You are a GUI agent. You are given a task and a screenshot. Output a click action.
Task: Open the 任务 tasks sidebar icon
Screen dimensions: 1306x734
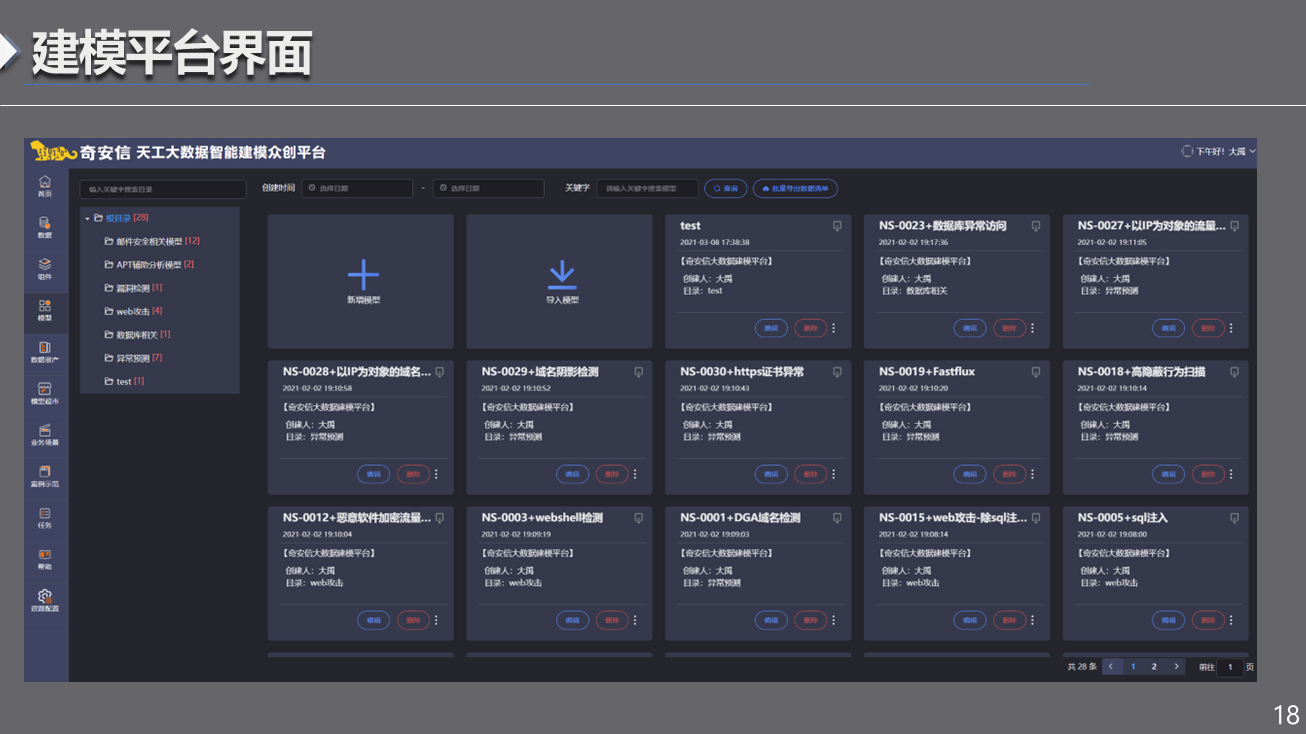(x=44, y=513)
